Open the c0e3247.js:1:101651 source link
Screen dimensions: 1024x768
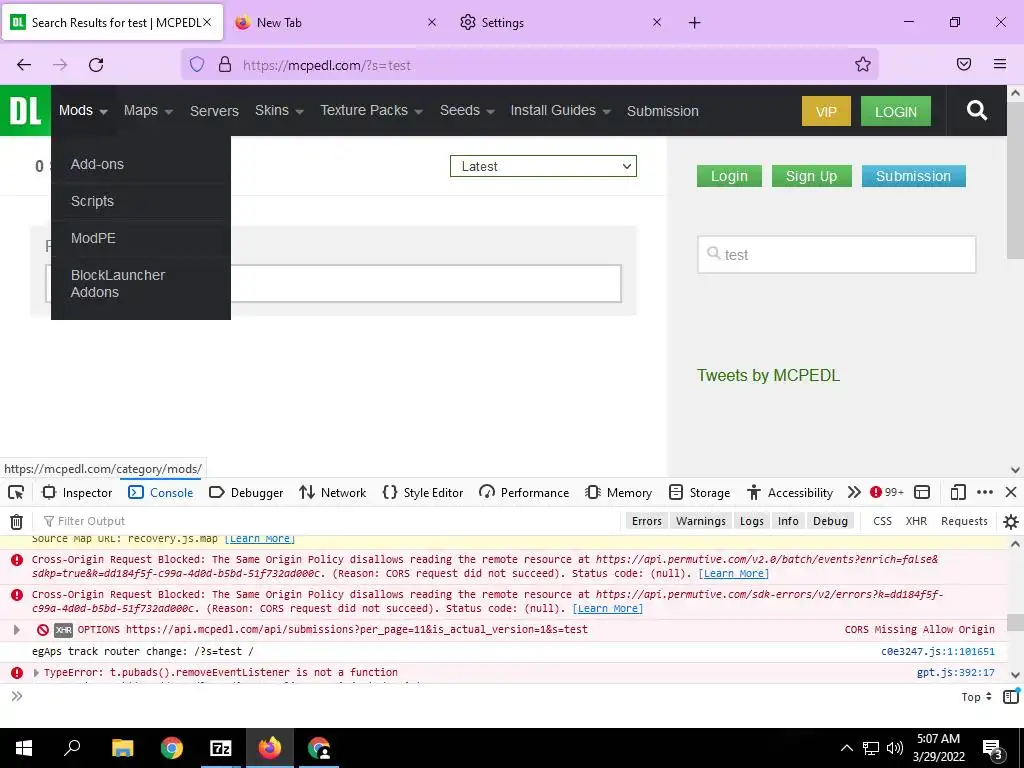pyautogui.click(x=938, y=651)
